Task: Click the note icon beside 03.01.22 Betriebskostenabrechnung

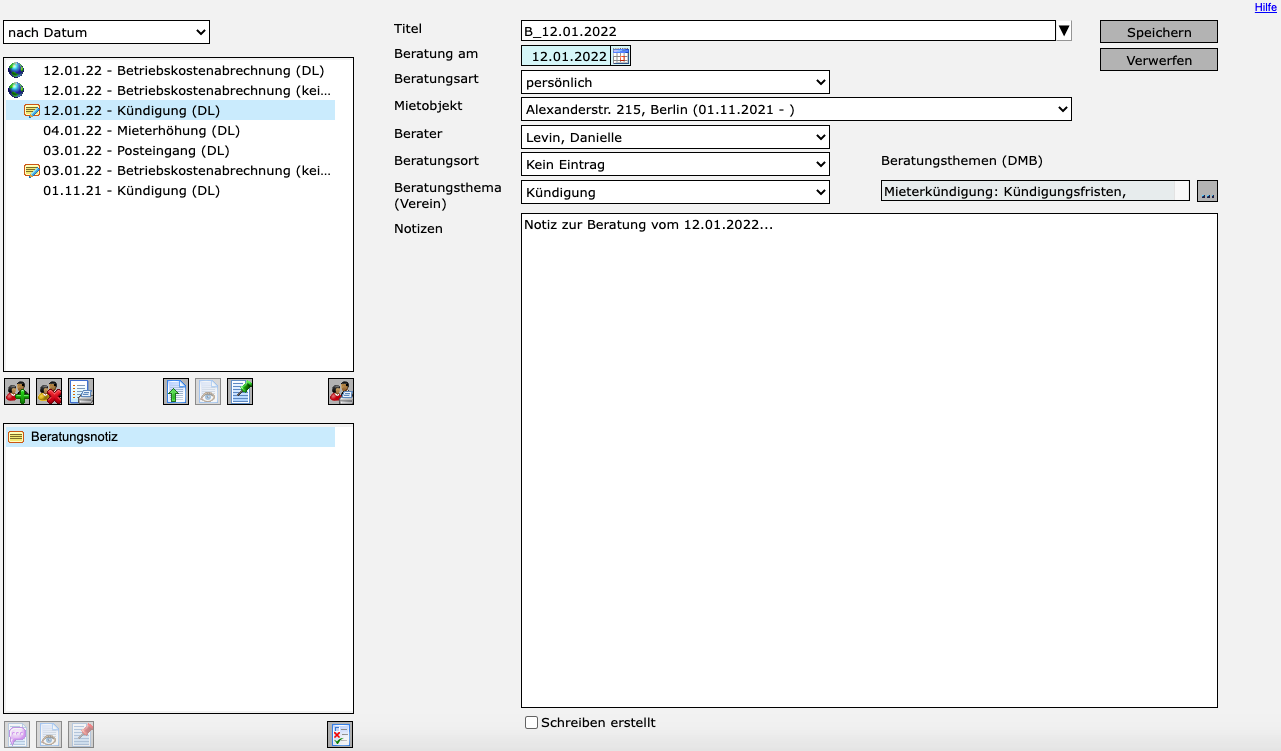Action: pyautogui.click(x=32, y=171)
